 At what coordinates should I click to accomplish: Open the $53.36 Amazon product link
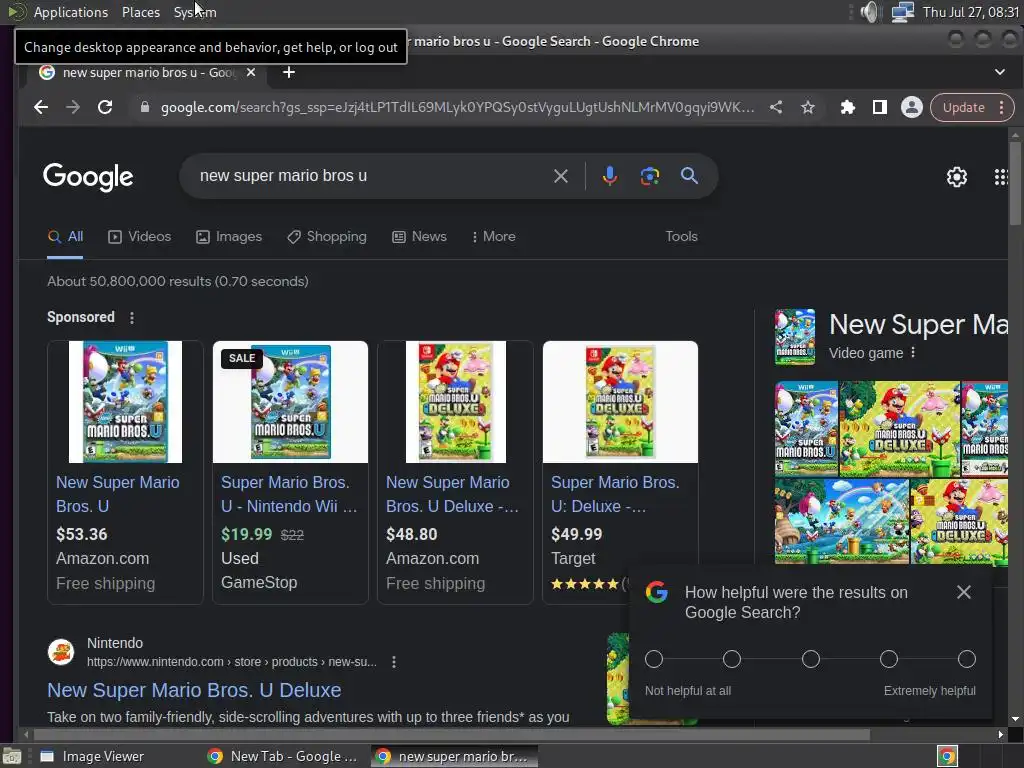tap(118, 494)
